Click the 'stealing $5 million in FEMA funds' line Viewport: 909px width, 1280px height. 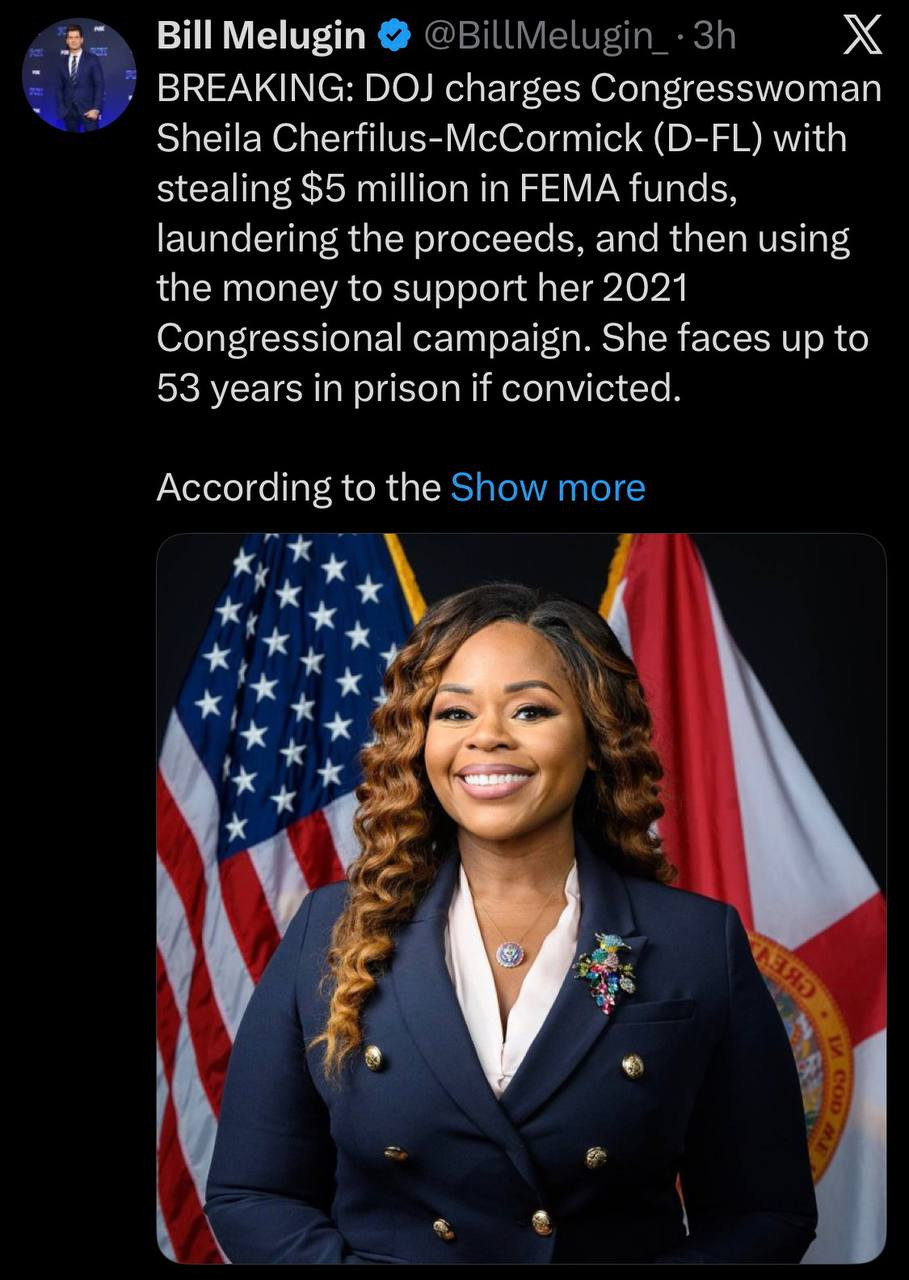(x=448, y=189)
